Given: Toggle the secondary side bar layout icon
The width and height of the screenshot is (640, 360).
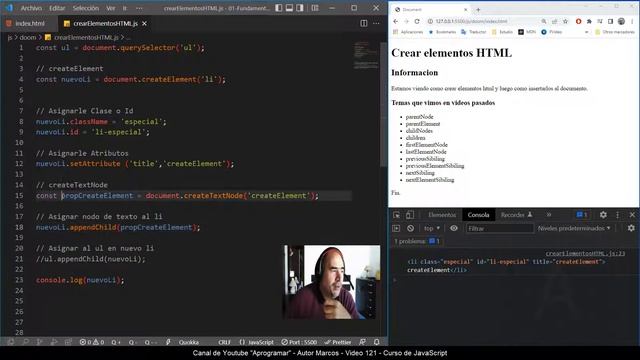Looking at the screenshot, I should [300, 8].
